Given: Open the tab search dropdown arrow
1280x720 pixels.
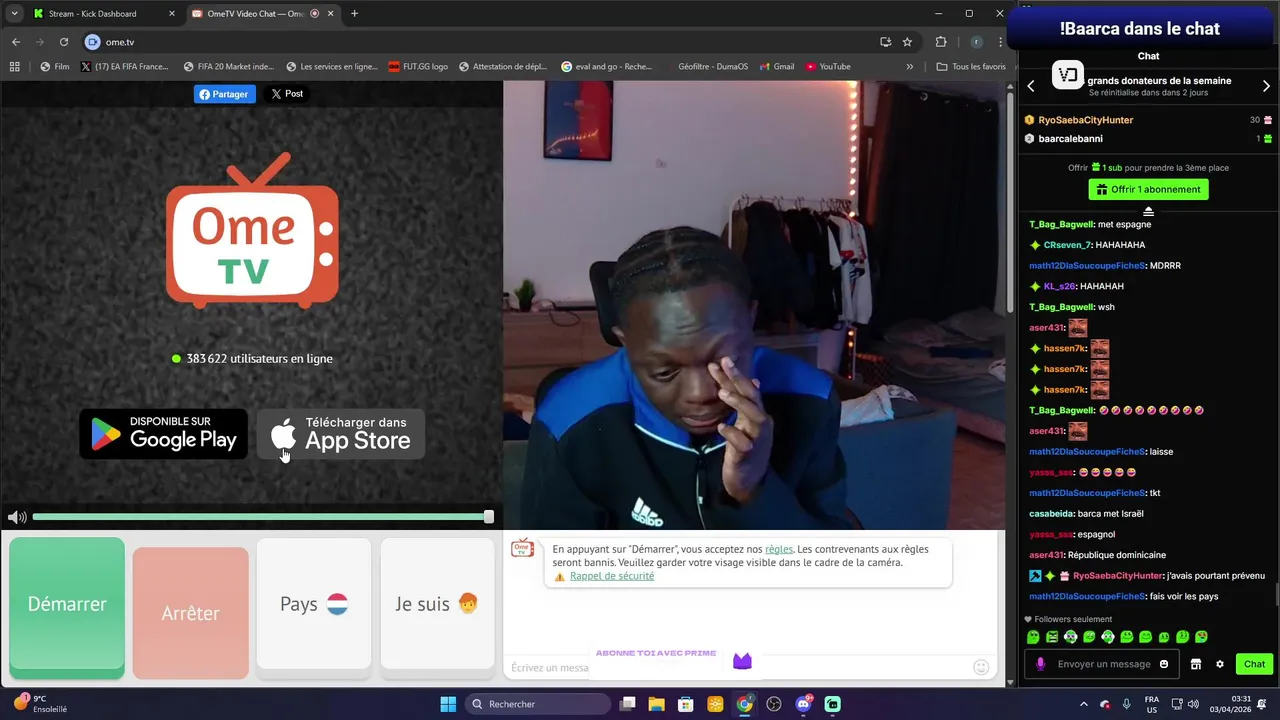Looking at the screenshot, I should (14, 14).
